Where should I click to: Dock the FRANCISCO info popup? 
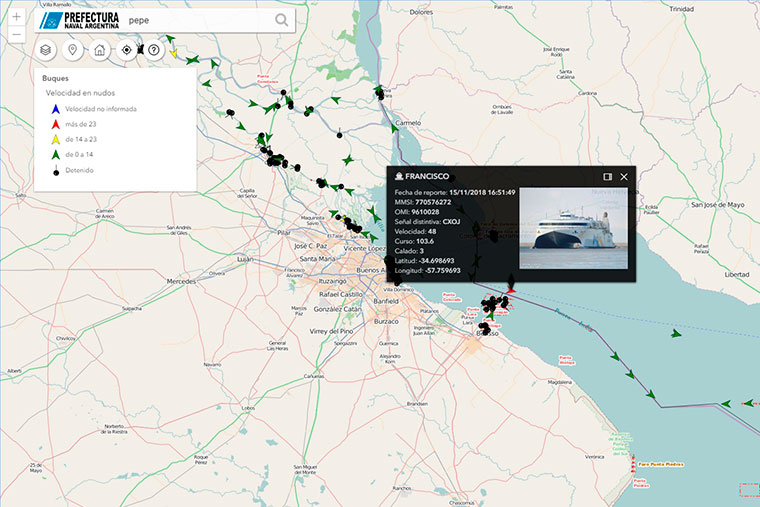click(x=607, y=176)
